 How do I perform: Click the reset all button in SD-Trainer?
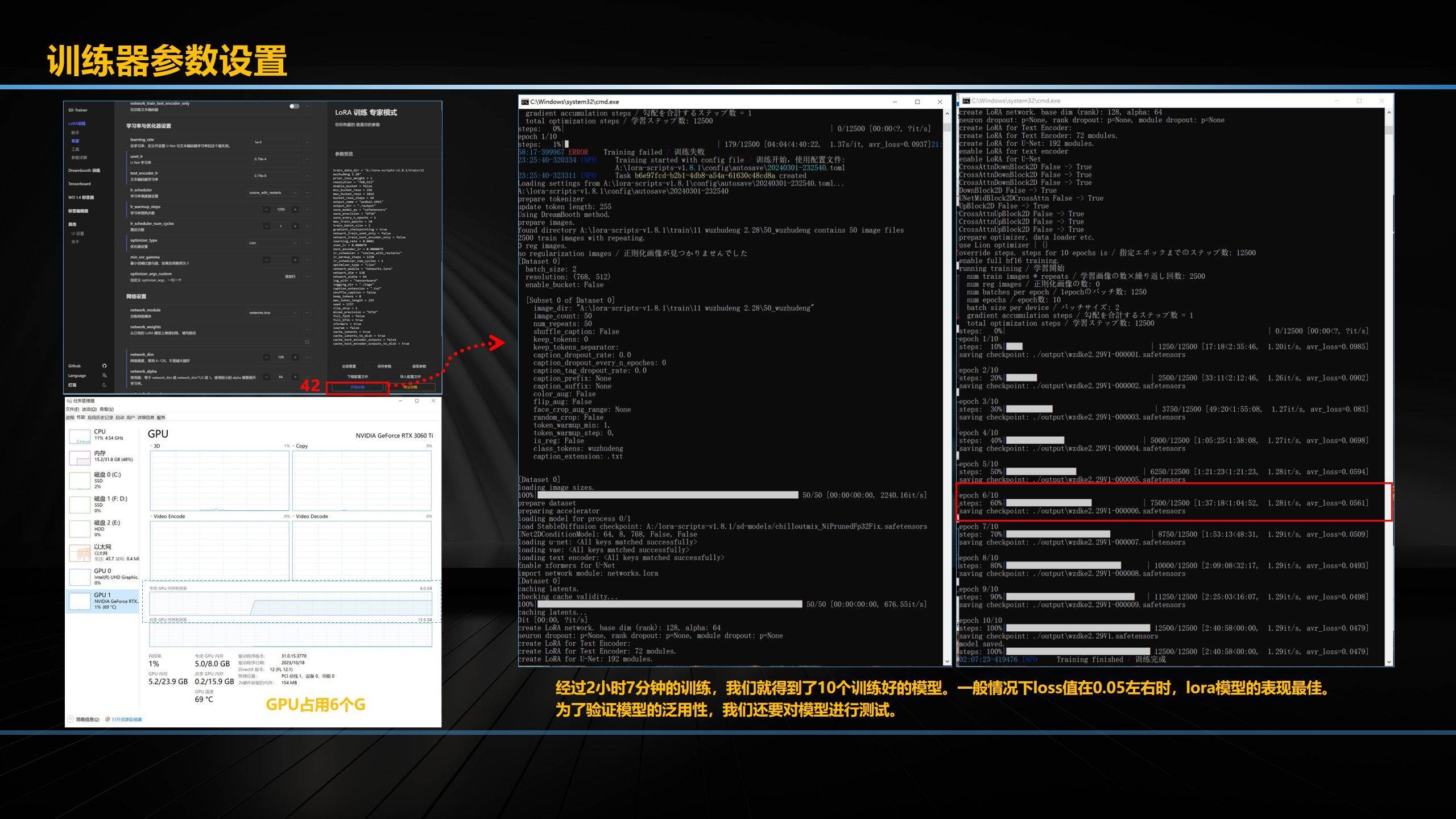349,366
